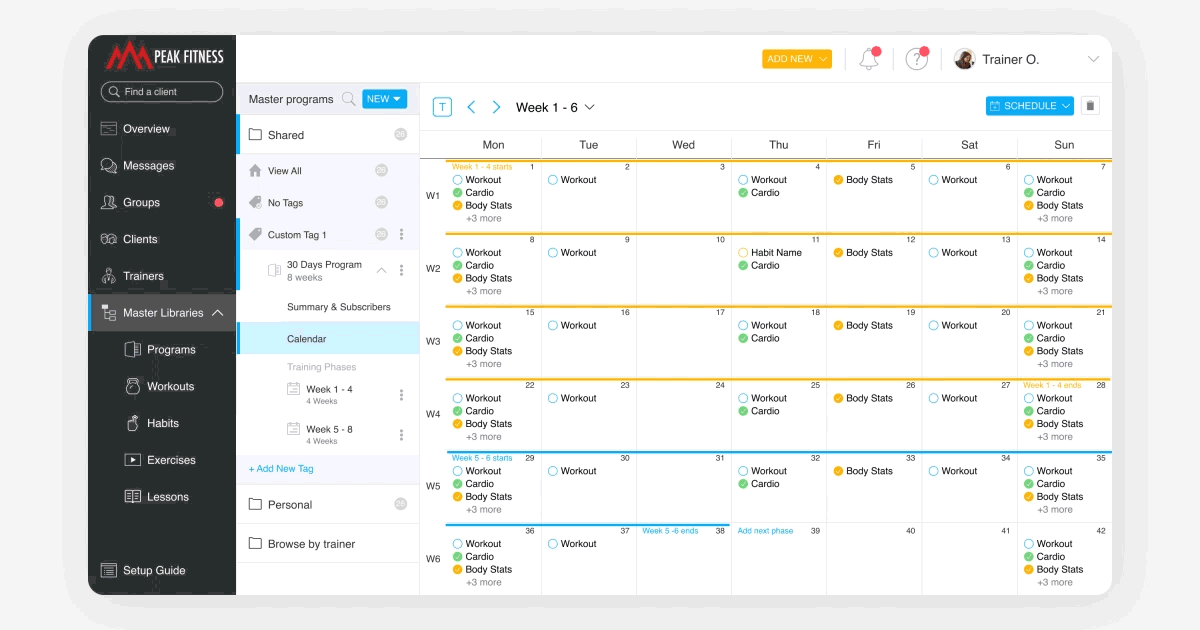Toggle the Workout circle on Tuesday W1

coord(553,180)
